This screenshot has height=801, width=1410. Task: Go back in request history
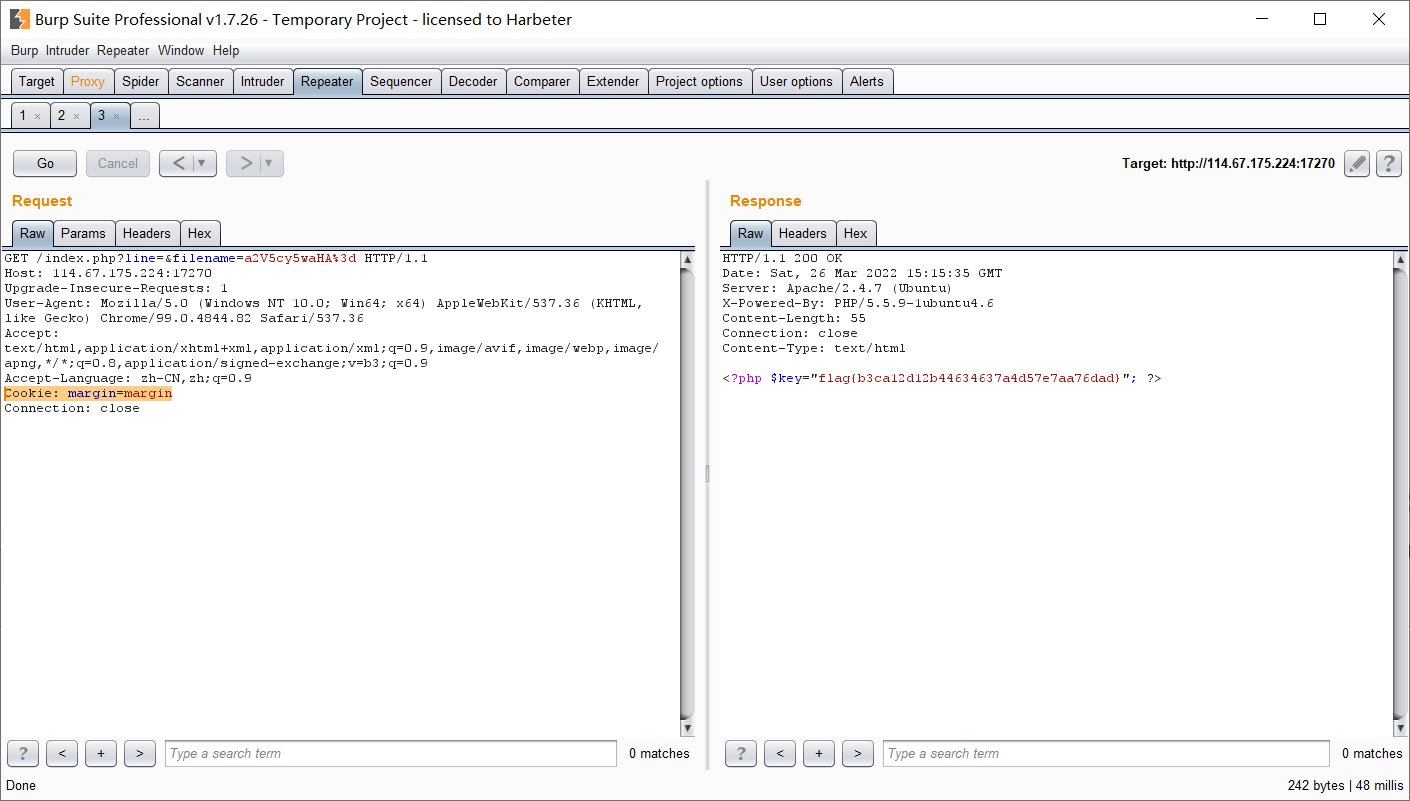pyautogui.click(x=178, y=164)
